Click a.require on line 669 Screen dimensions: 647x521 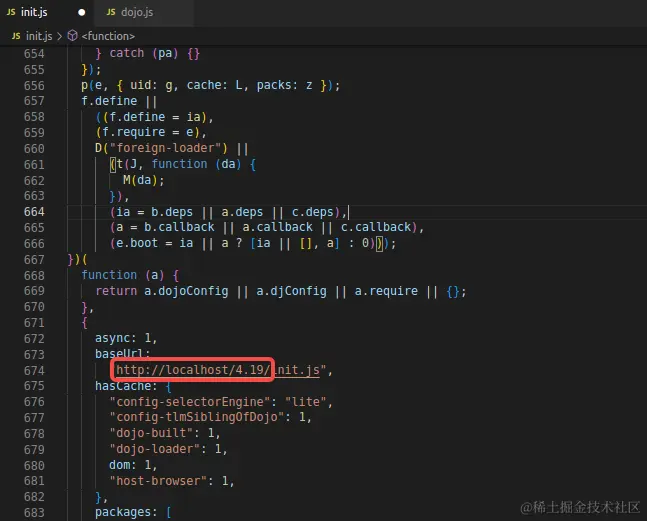click(386, 291)
